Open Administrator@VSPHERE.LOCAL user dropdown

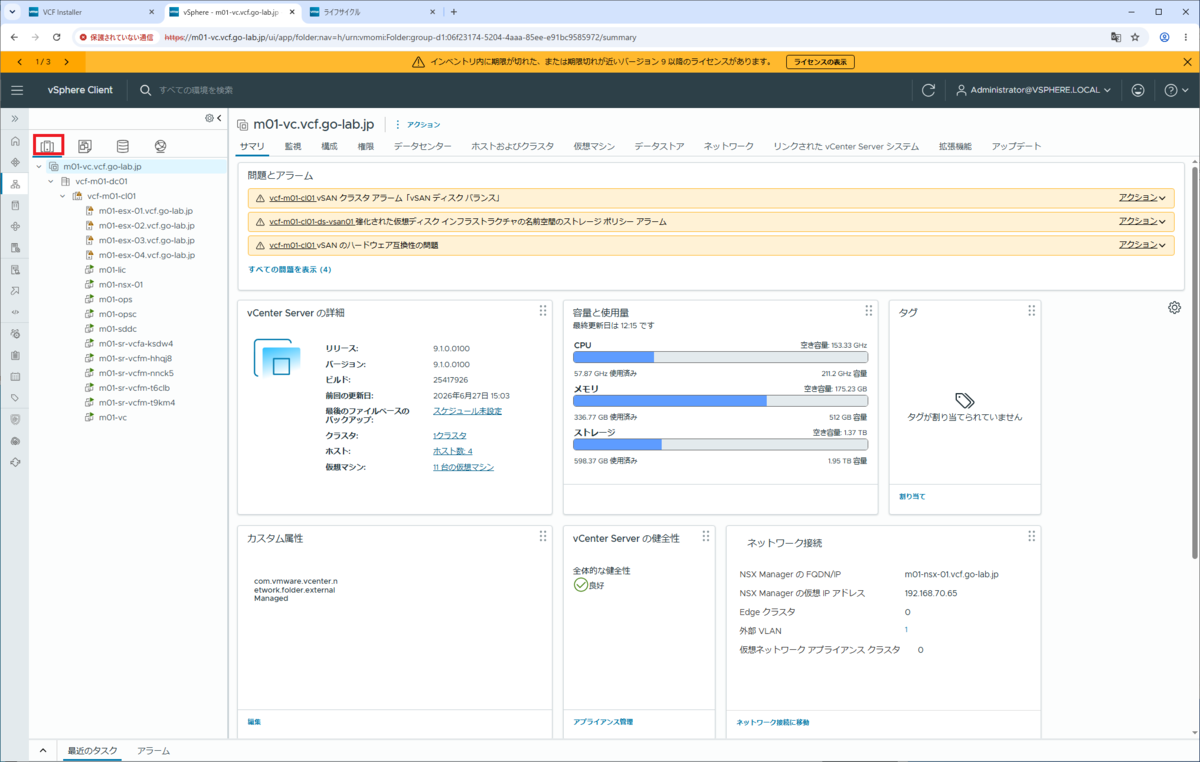coord(1034,90)
